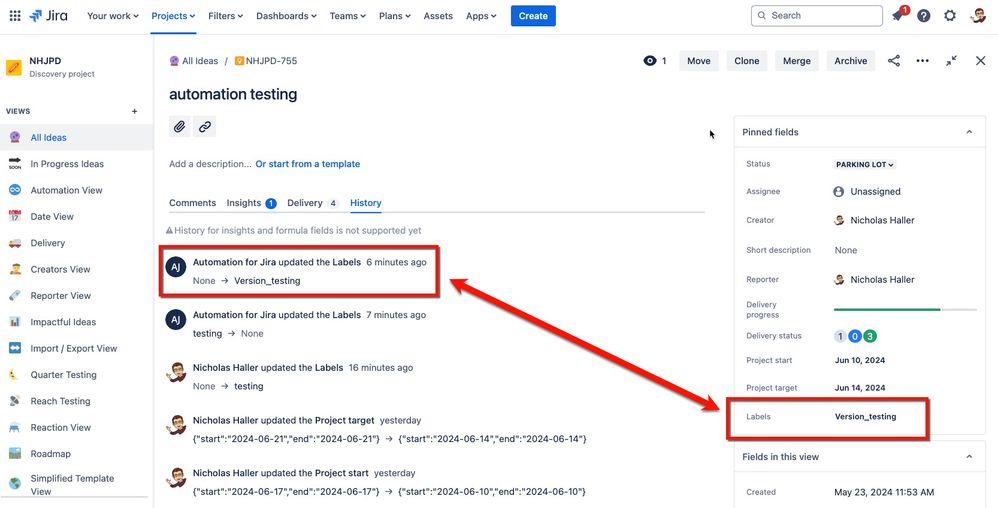
Task: Click Add a description placeholder text
Action: point(210,164)
